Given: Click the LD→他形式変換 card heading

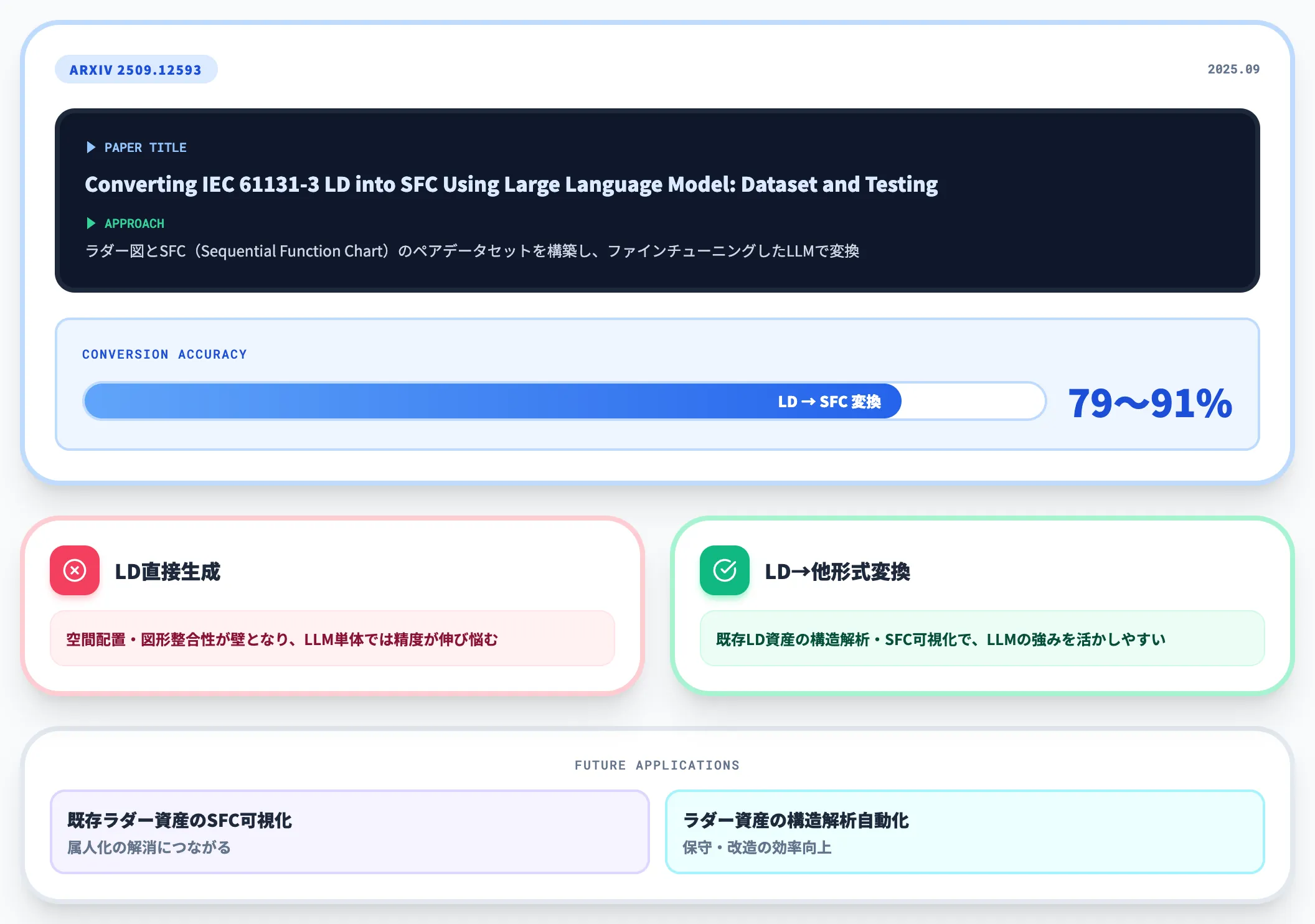Looking at the screenshot, I should click(x=837, y=572).
